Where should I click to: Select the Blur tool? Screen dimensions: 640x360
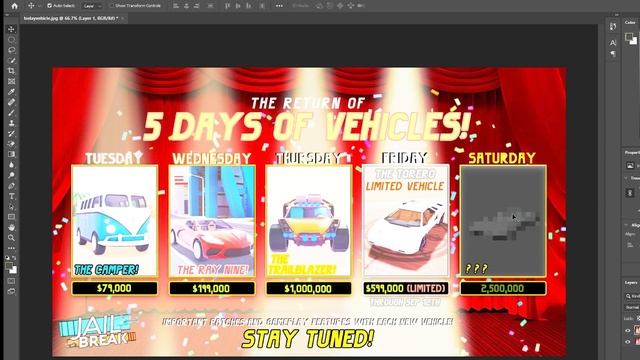point(11,164)
